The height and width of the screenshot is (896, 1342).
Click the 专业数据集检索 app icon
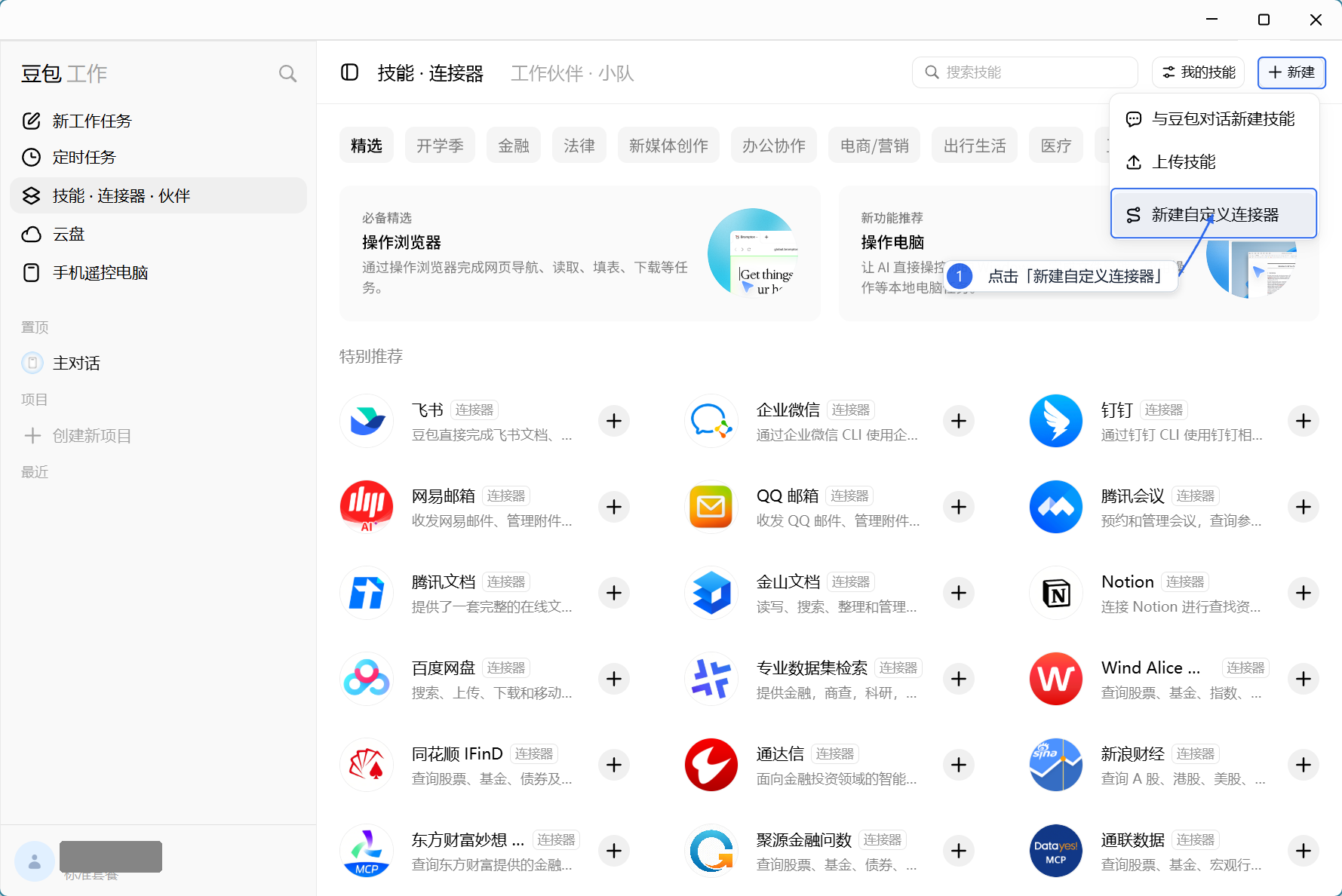(711, 679)
